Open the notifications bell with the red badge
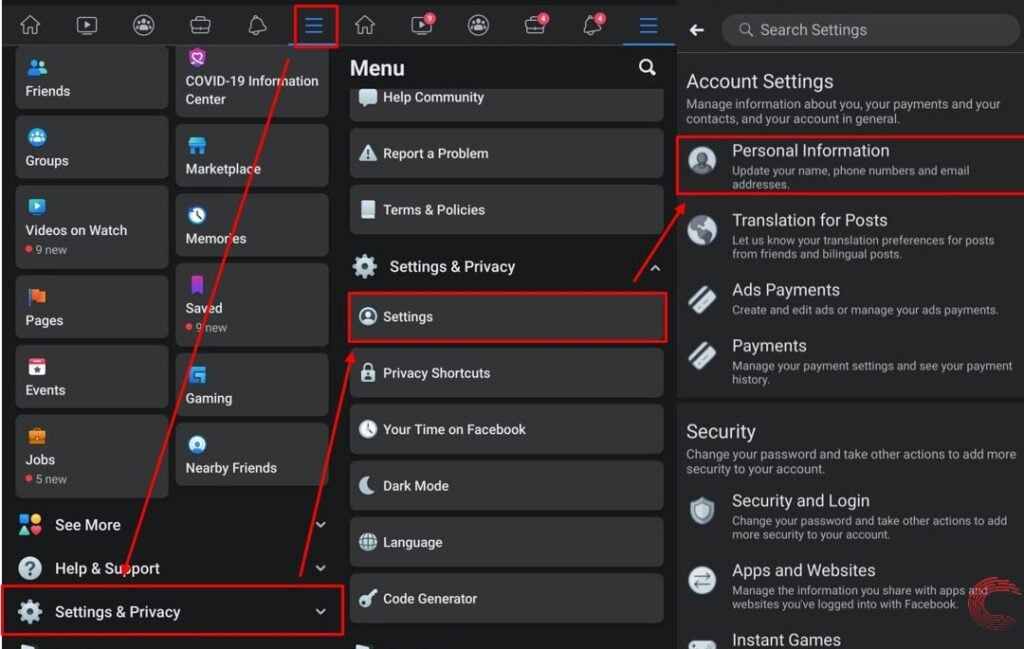Viewport: 1024px width, 649px height. coord(593,25)
